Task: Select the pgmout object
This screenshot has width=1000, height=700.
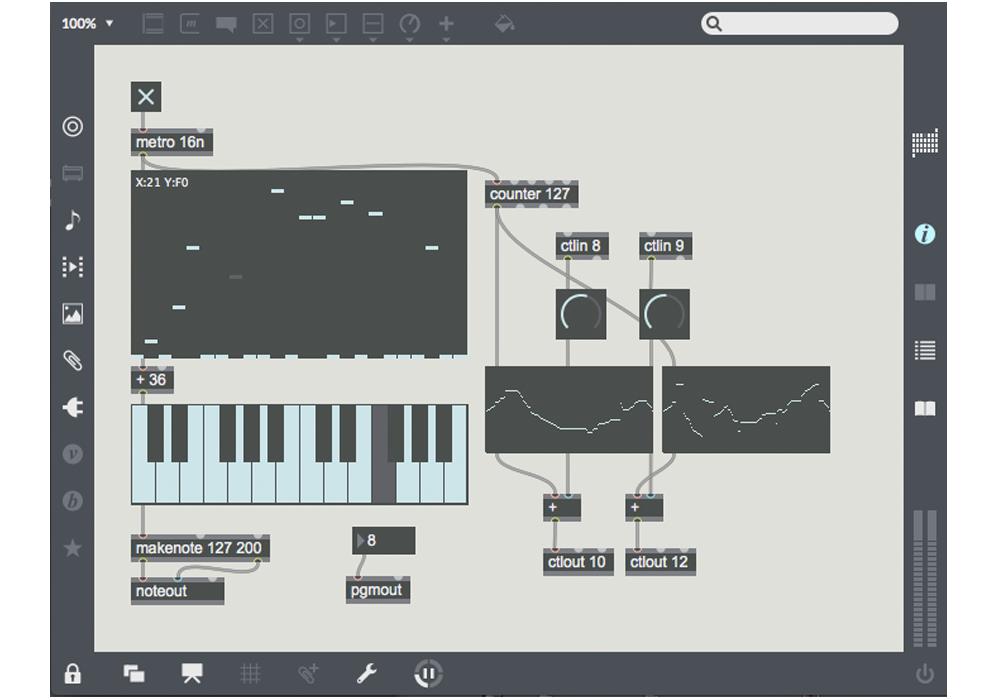Action: pos(378,590)
